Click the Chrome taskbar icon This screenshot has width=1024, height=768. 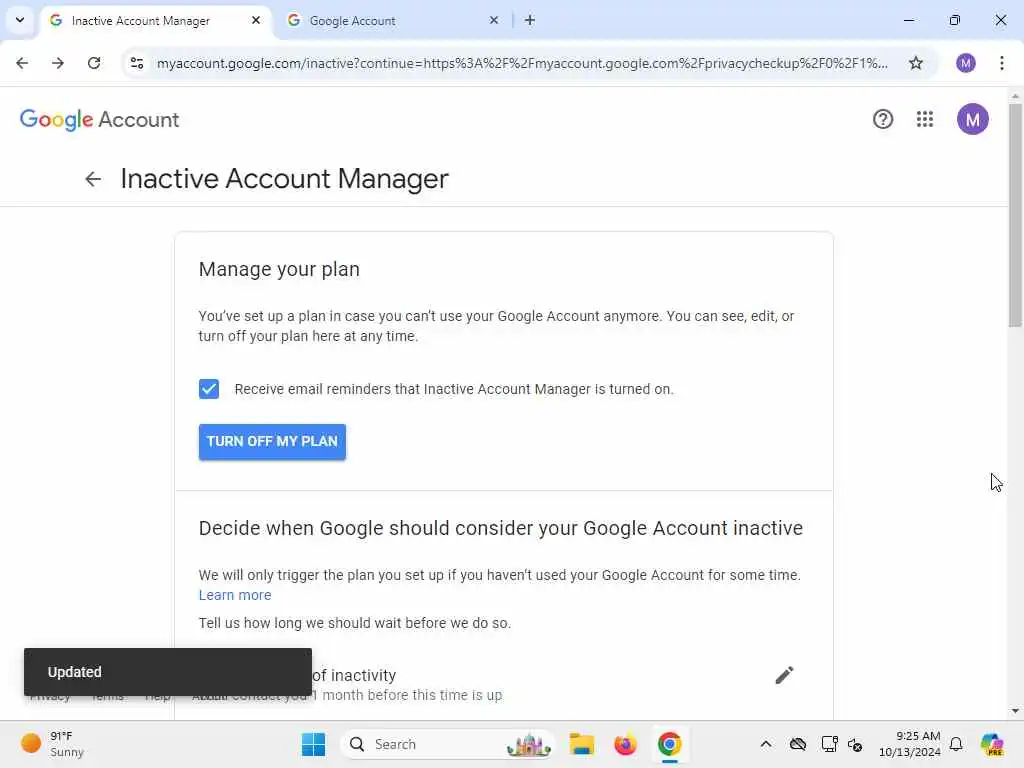669,744
